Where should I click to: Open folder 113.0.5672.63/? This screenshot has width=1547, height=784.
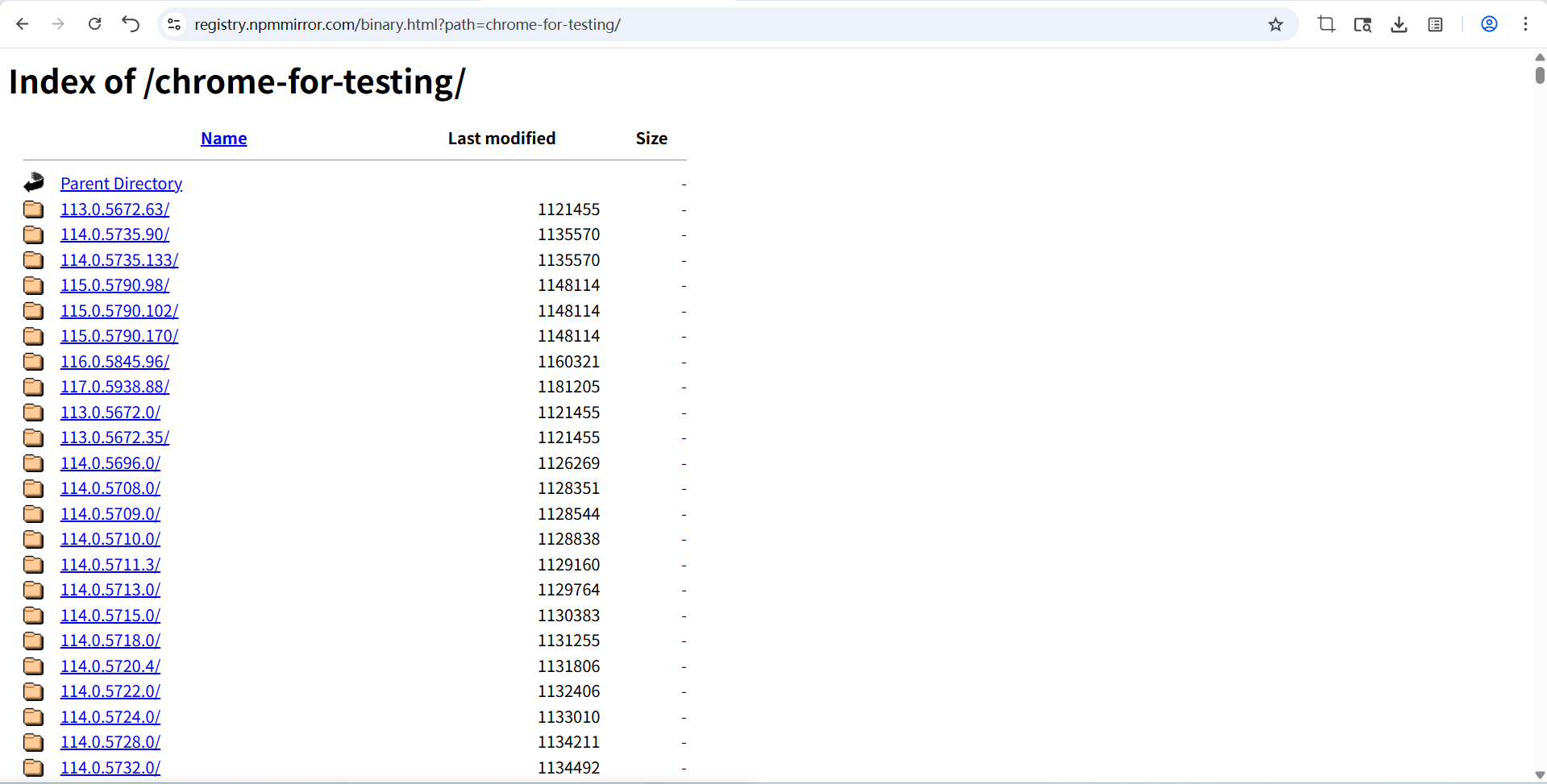coord(114,209)
